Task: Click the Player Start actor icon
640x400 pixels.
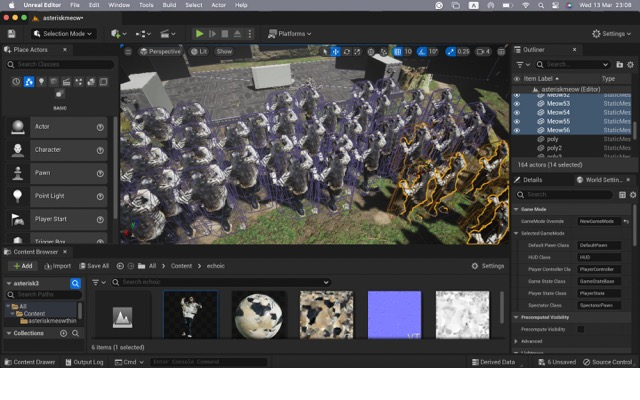Action: click(x=17, y=219)
